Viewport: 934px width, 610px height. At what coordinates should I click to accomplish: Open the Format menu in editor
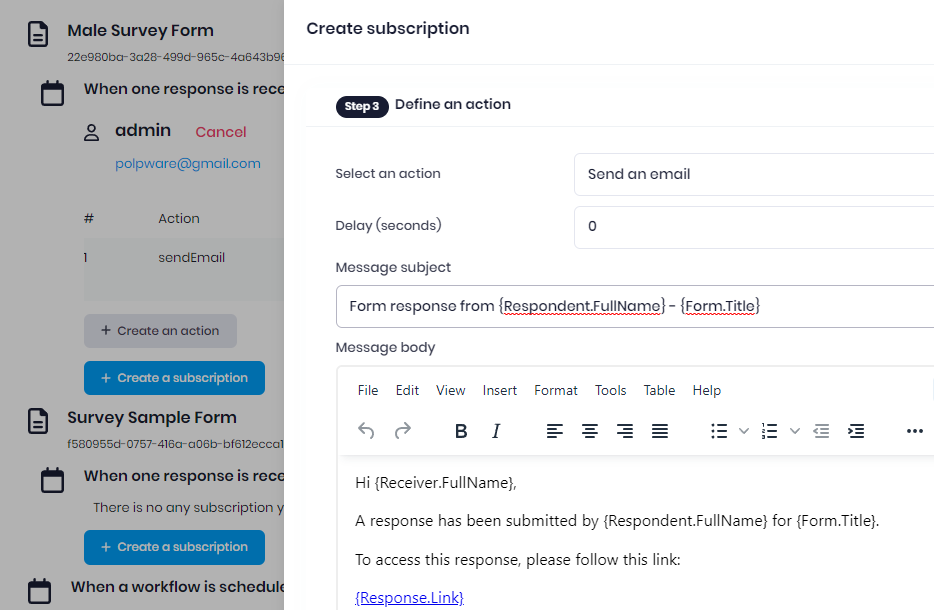[556, 390]
